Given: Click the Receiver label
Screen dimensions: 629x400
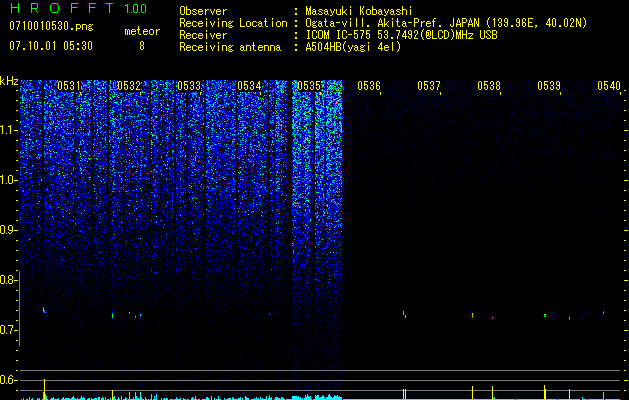Looking at the screenshot, I should point(203,35).
